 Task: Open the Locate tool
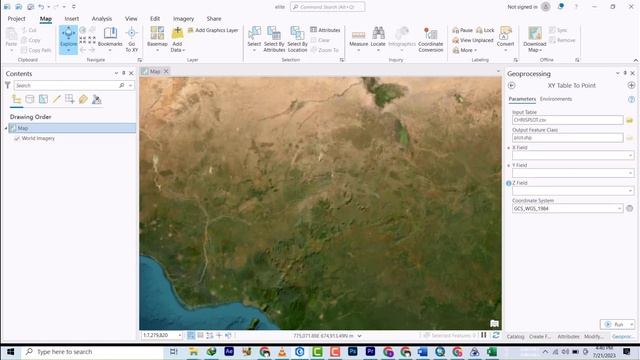[x=378, y=39]
